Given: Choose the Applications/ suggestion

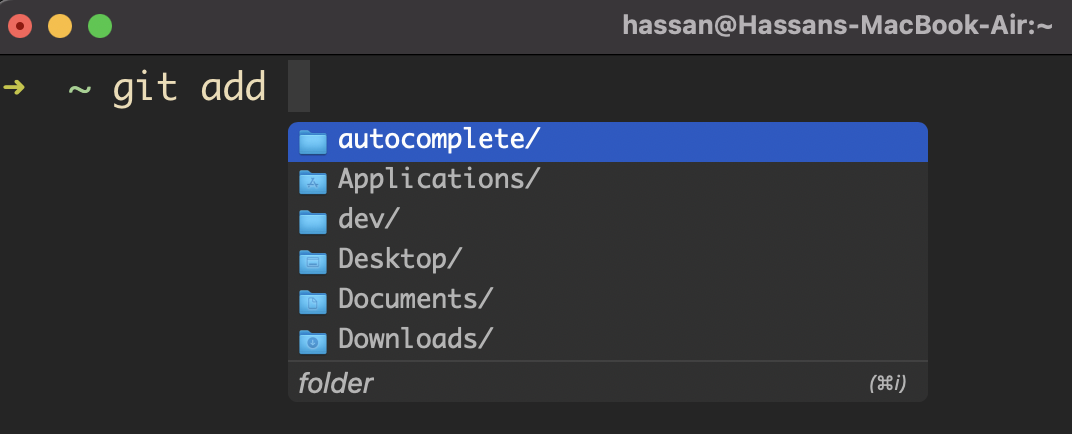Looking at the screenshot, I should click(x=607, y=181).
